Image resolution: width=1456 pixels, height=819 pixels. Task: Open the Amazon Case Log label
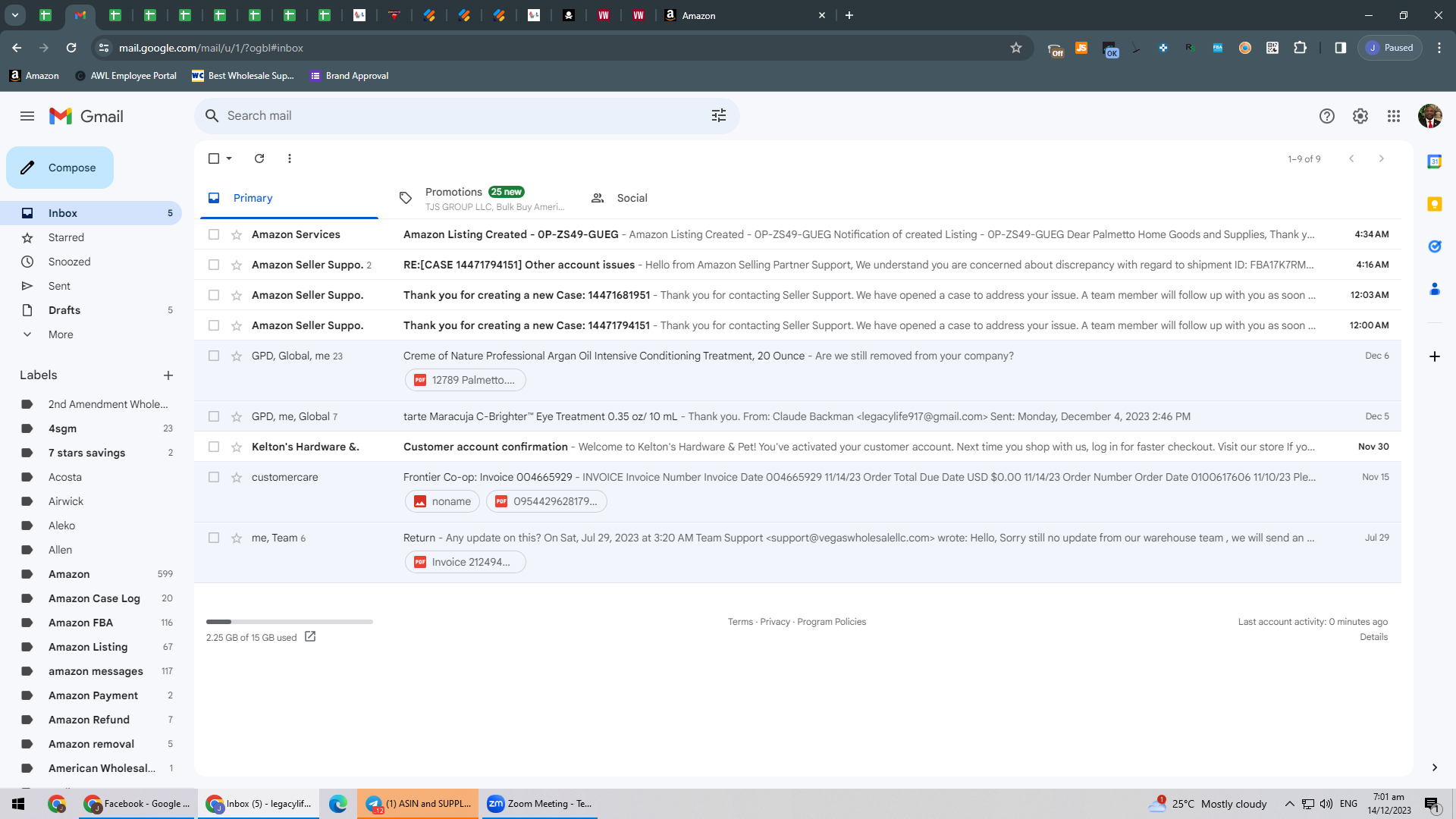94,598
